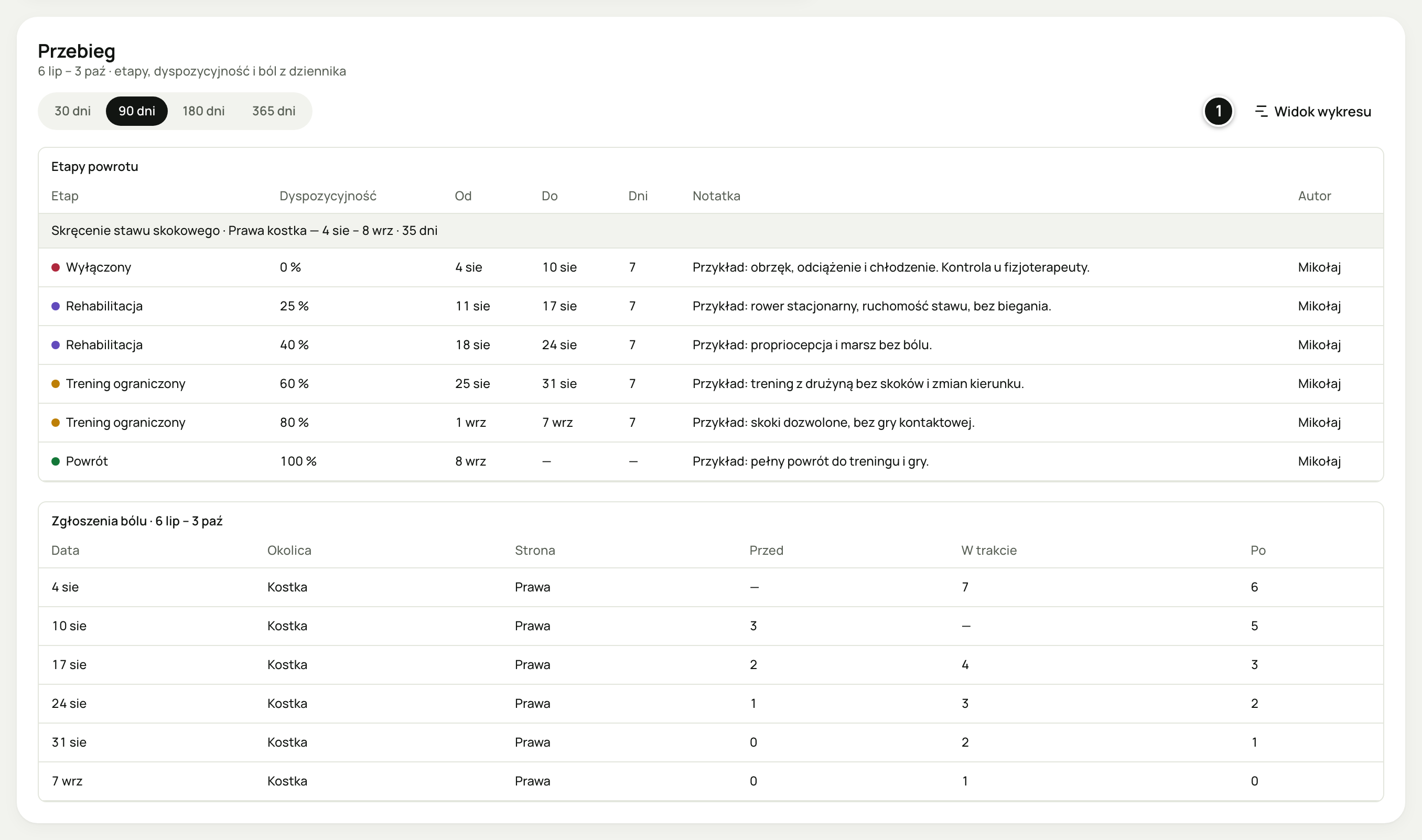Click the Notatka column header
1422x840 pixels.
pyautogui.click(x=716, y=196)
